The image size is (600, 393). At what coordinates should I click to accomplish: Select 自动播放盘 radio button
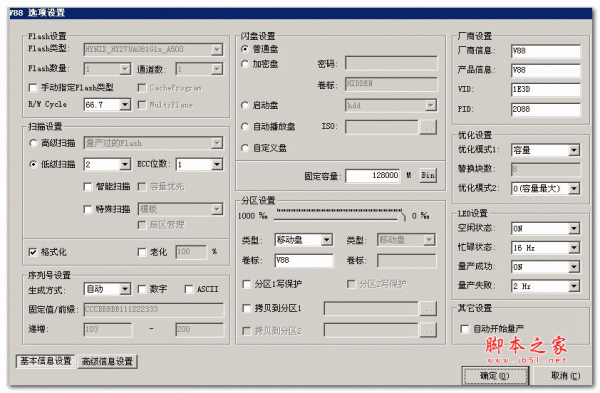[245, 126]
